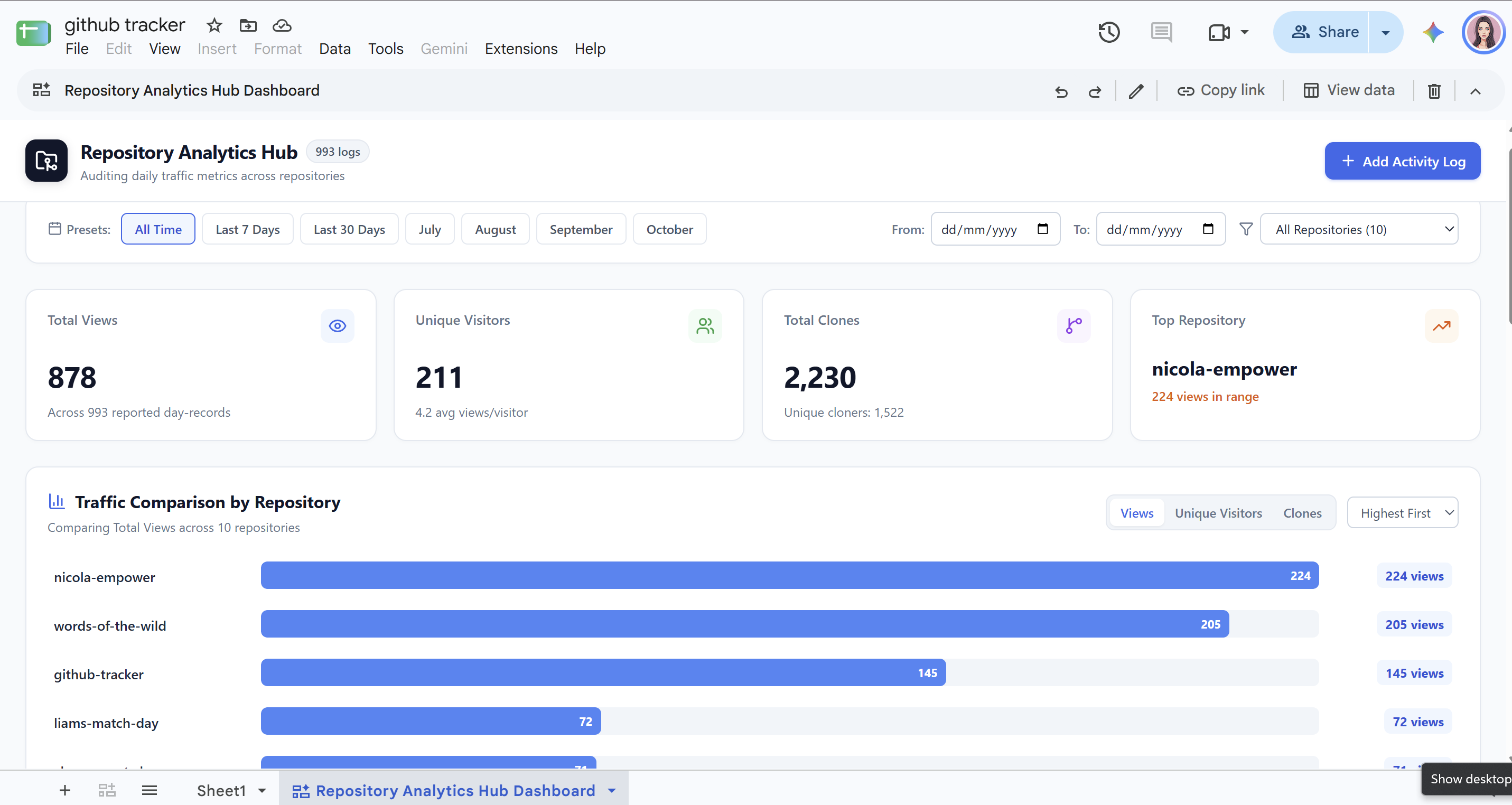This screenshot has width=1512, height=805.
Task: Open the File menu
Action: coord(77,49)
